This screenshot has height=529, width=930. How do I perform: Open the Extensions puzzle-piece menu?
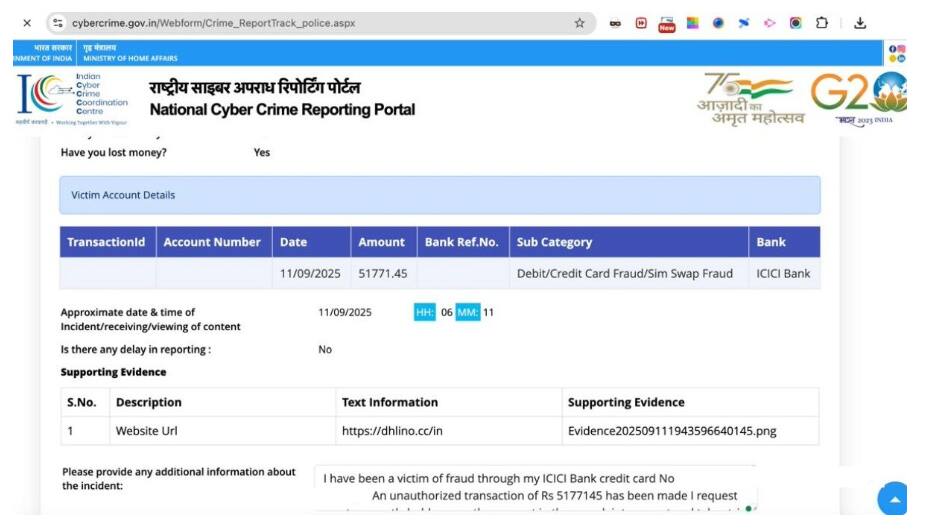click(821, 23)
